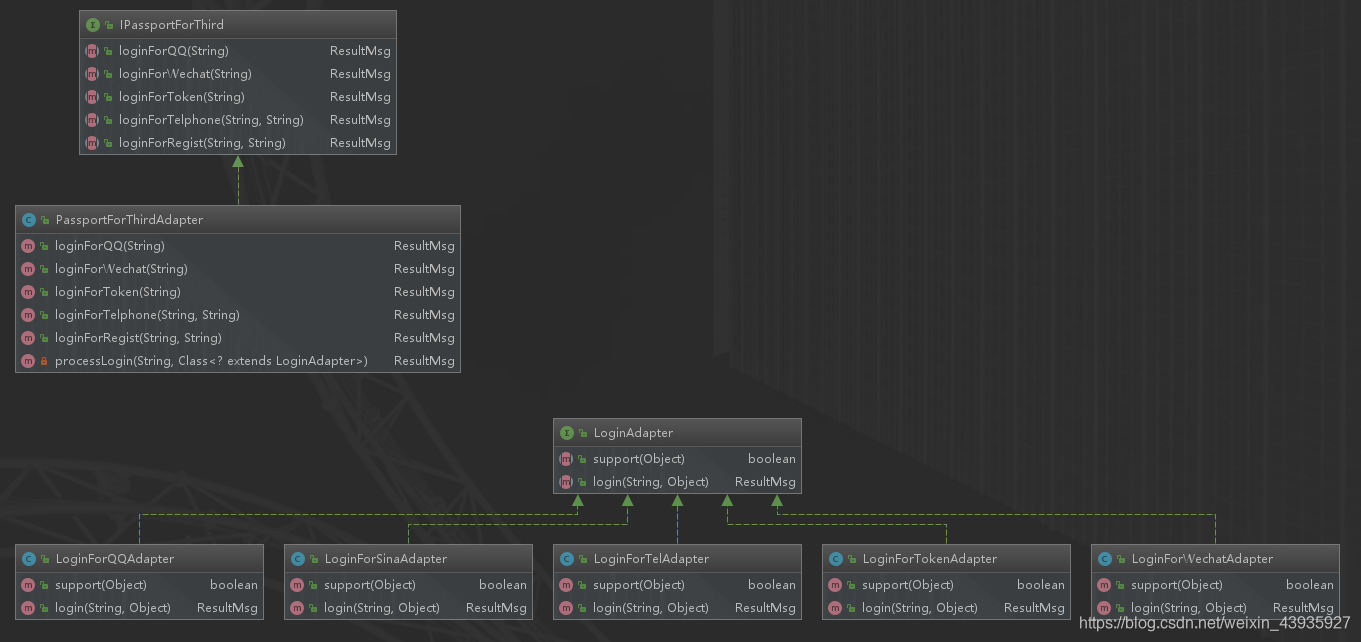1361x642 pixels.
Task: Select support(Object) in LoginForQQAdapter
Action: click(101, 585)
